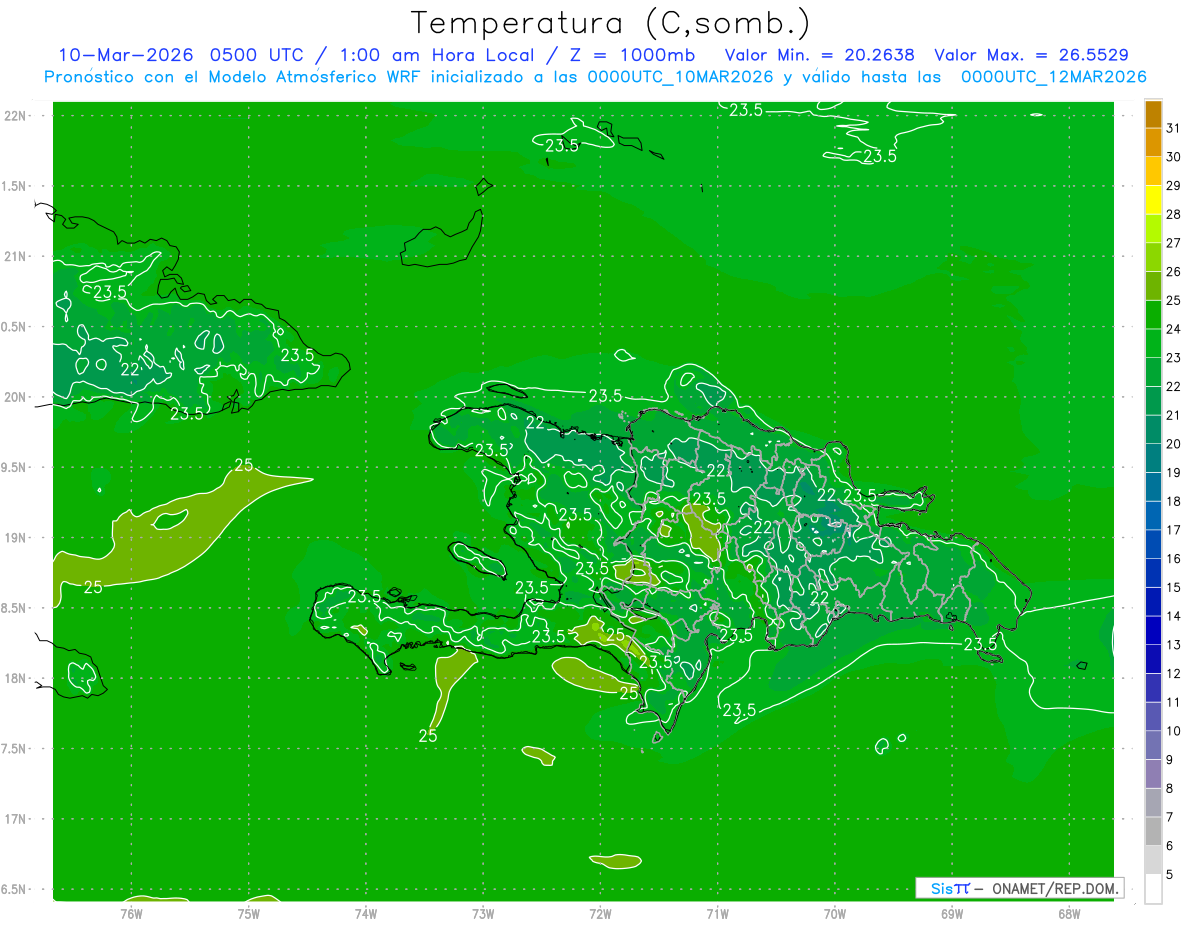Screen dimensions: 1200x927
Task: Click the "14" label on the color scale
Action: pos(1173,616)
